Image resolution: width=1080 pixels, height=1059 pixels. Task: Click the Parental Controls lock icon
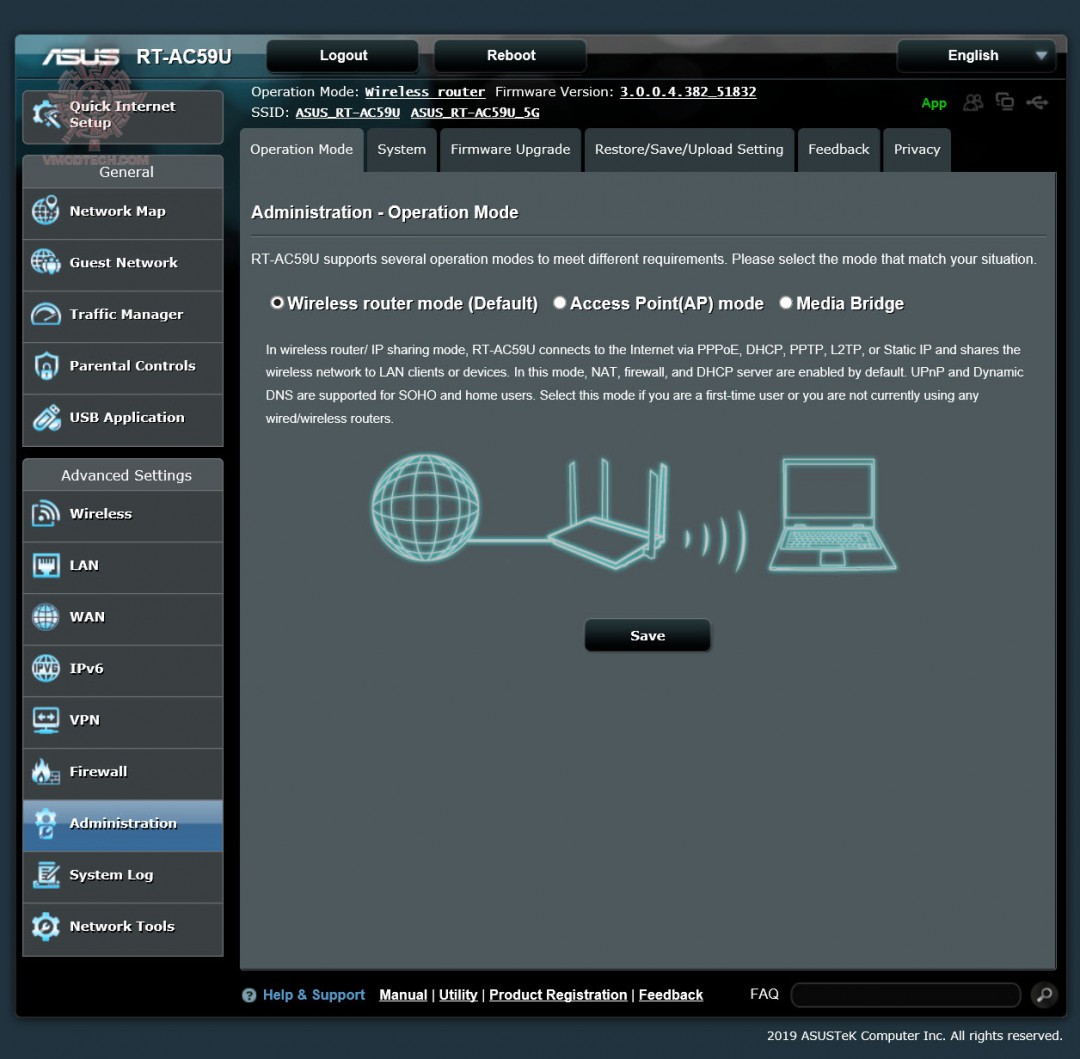pyautogui.click(x=45, y=366)
